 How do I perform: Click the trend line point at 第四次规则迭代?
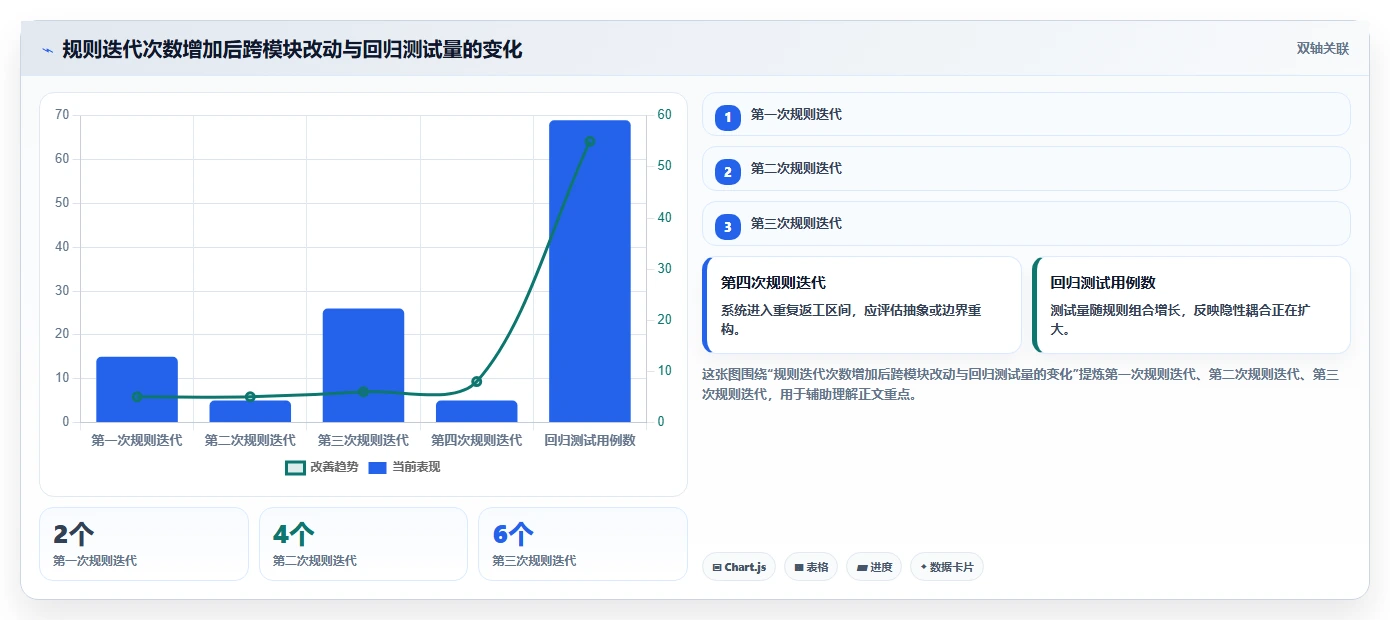476,381
